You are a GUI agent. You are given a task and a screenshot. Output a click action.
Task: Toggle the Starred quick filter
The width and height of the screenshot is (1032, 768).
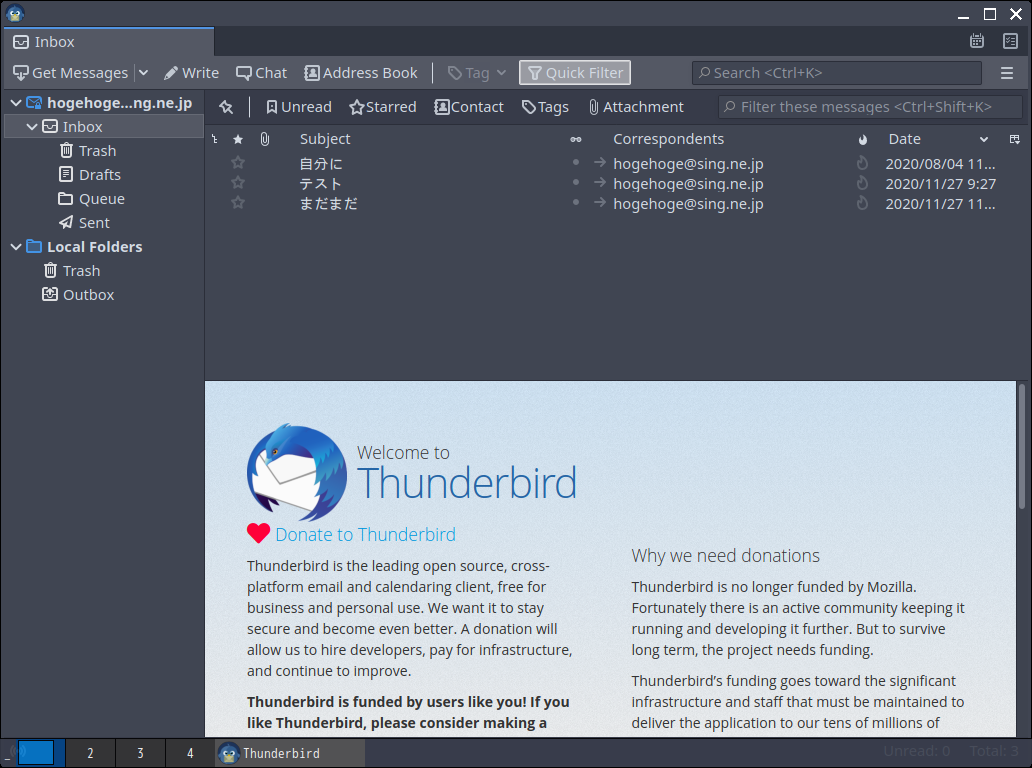tap(383, 107)
